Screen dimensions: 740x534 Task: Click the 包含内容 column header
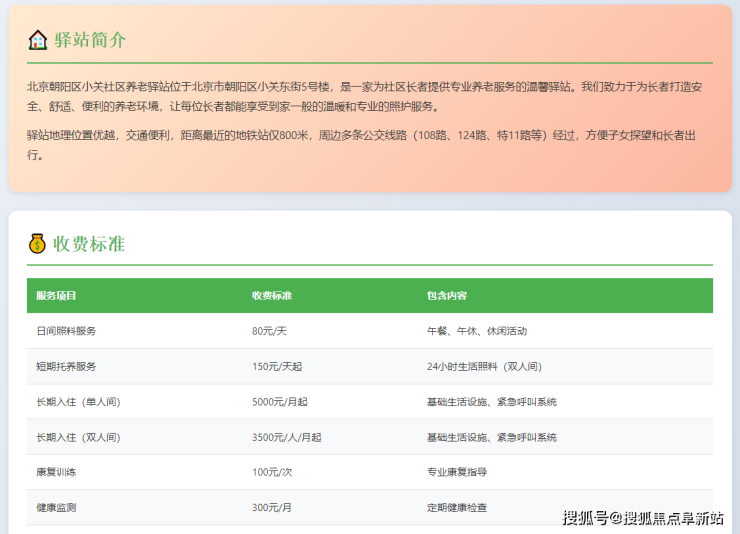pyautogui.click(x=447, y=296)
